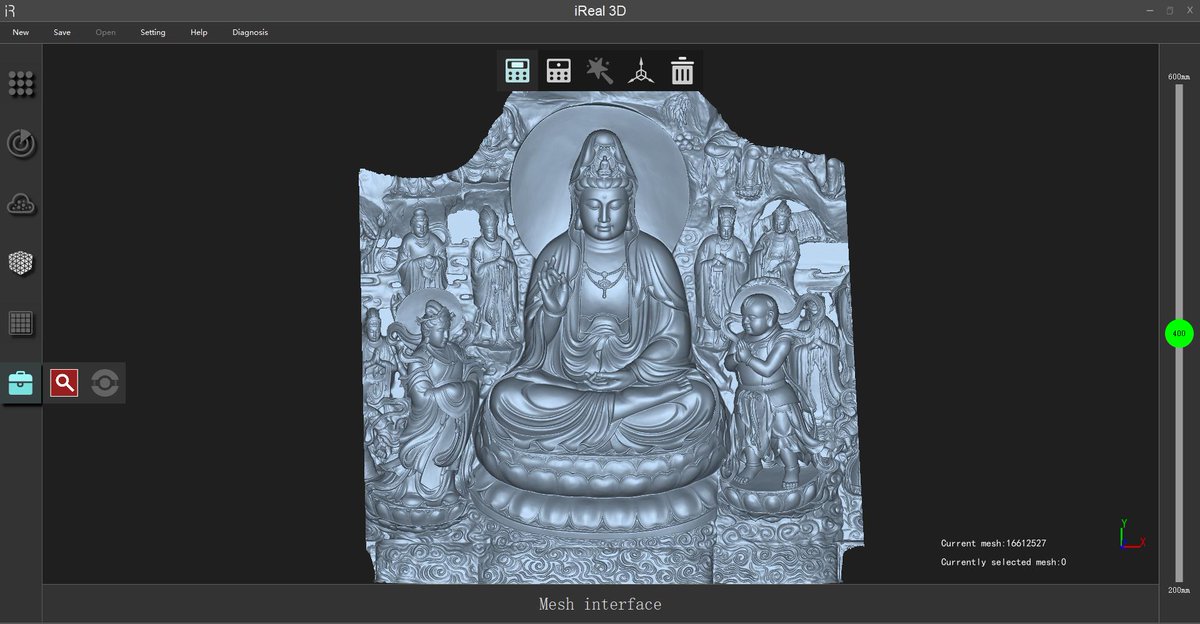Click the 600mm label at slider top
This screenshot has width=1200, height=624.
click(1179, 77)
